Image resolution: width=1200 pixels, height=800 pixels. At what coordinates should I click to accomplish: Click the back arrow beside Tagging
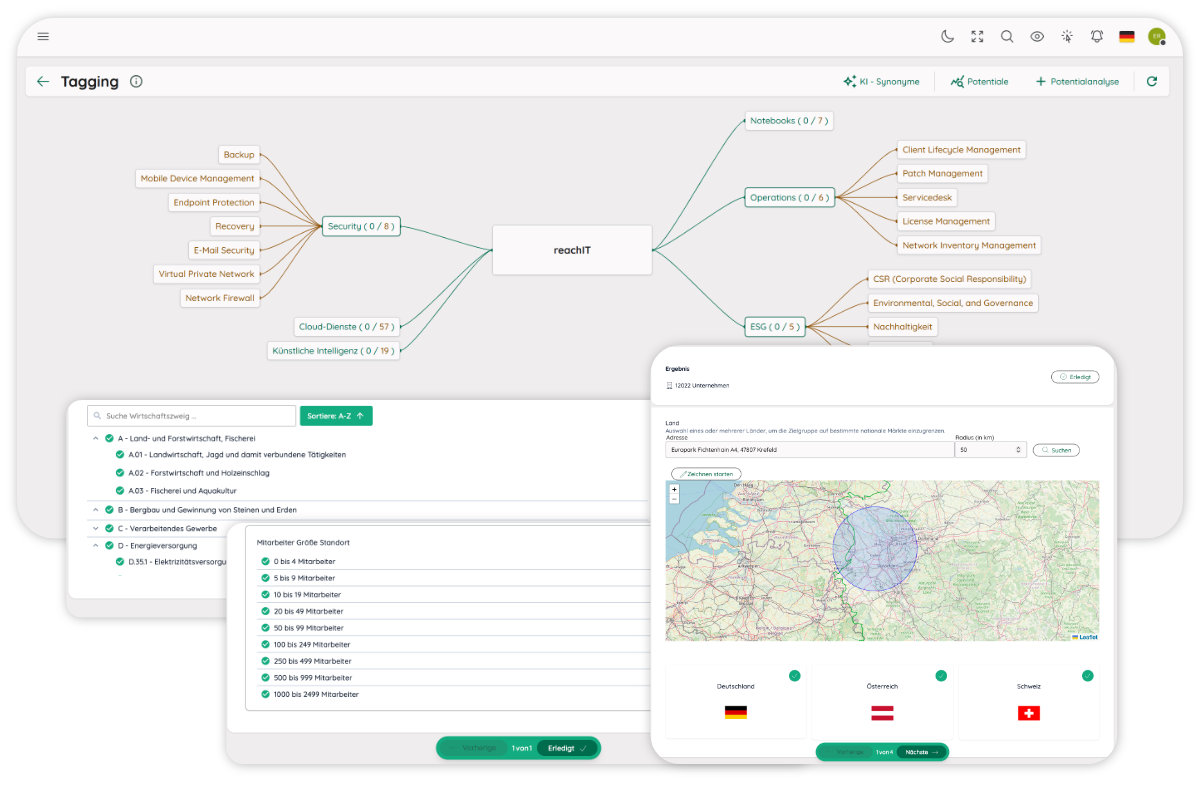43,82
